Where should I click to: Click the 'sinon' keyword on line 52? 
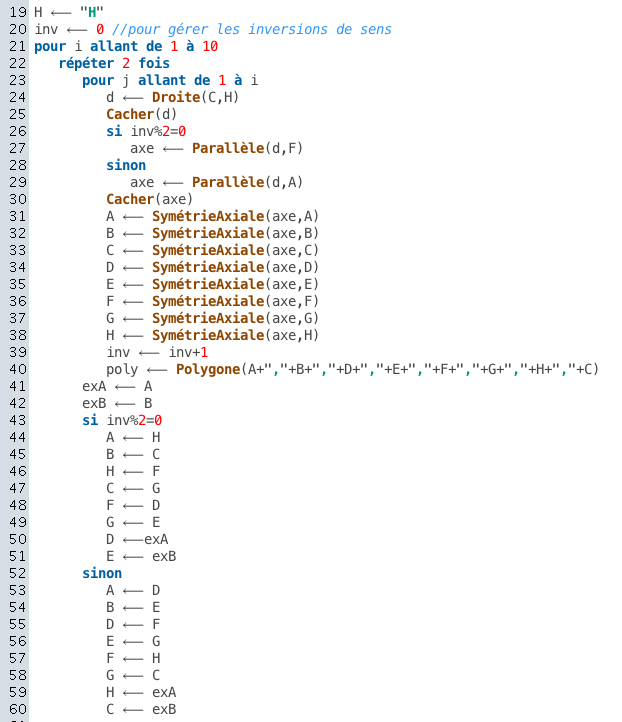[x=102, y=573]
